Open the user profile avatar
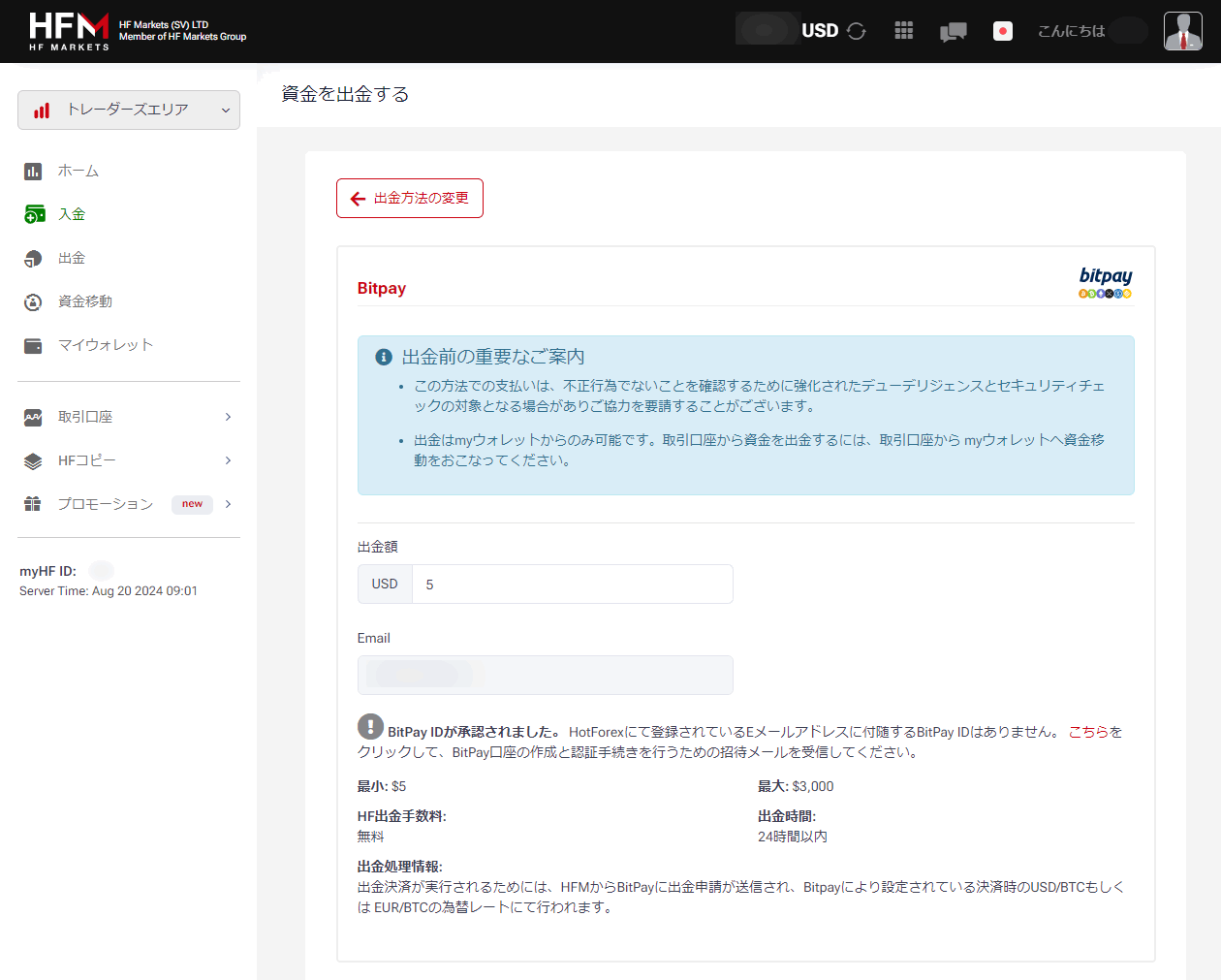1221x980 pixels. tap(1183, 31)
